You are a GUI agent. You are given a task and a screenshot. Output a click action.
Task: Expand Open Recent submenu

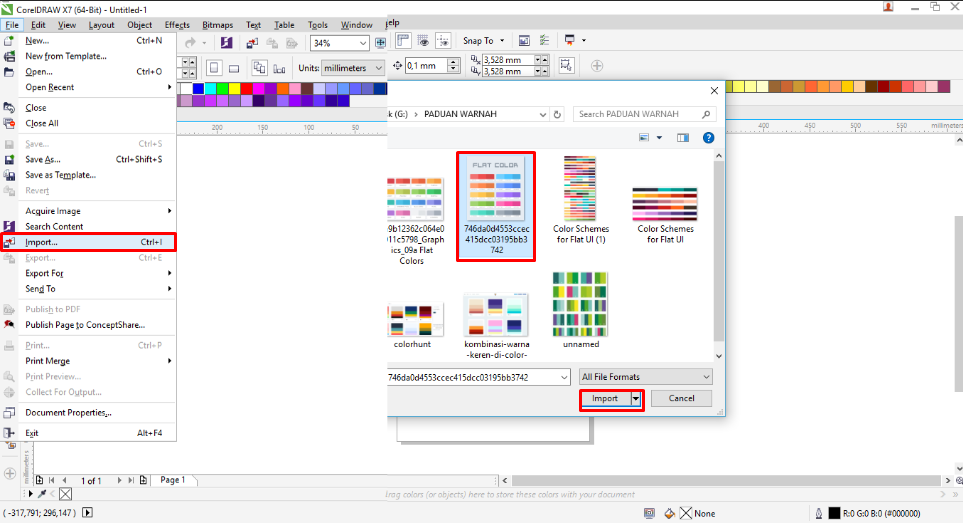pyautogui.click(x=88, y=87)
